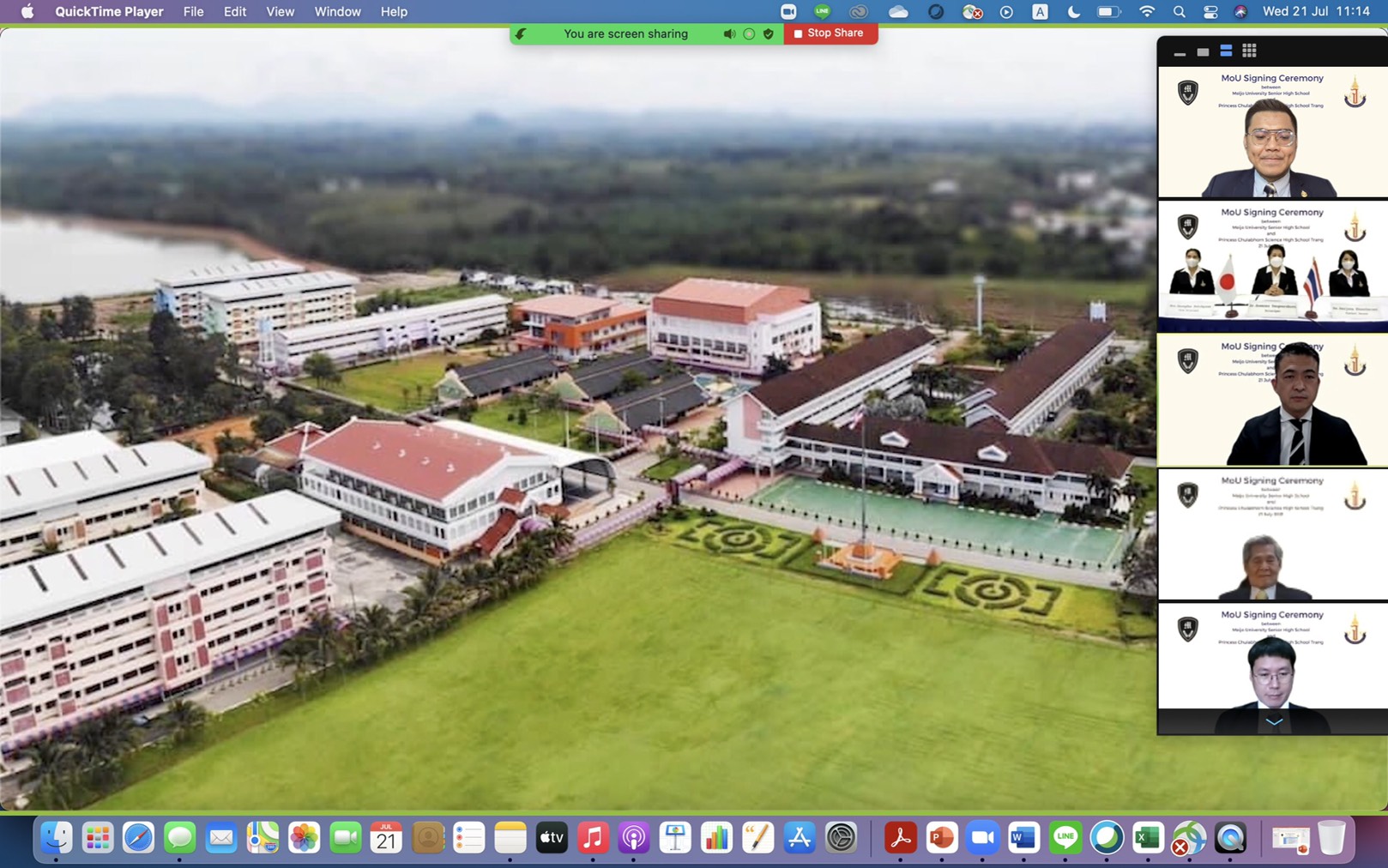Select the vertical strip video layout
Screen dimensions: 1388x868
click(1226, 51)
